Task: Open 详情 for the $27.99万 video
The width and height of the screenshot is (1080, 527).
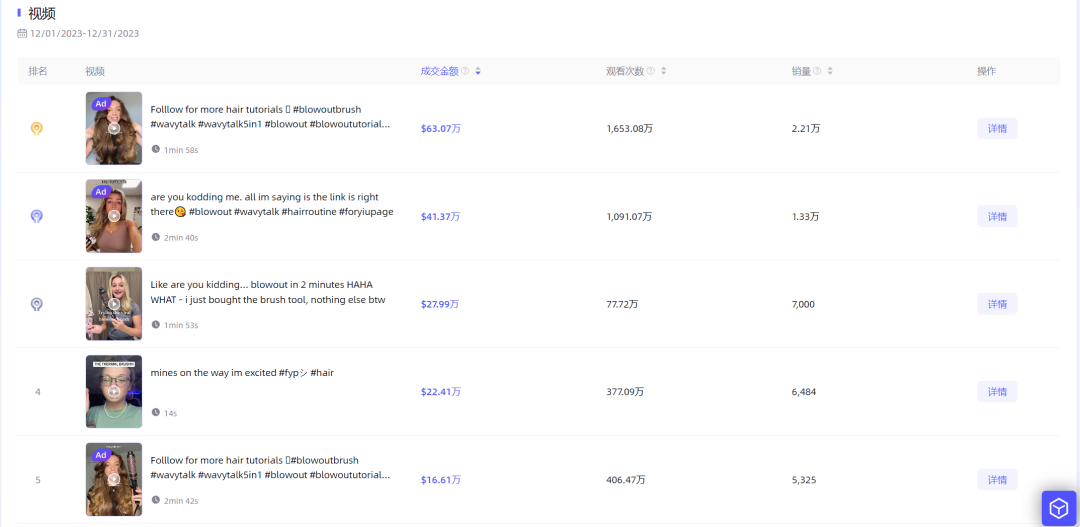Action: click(997, 304)
